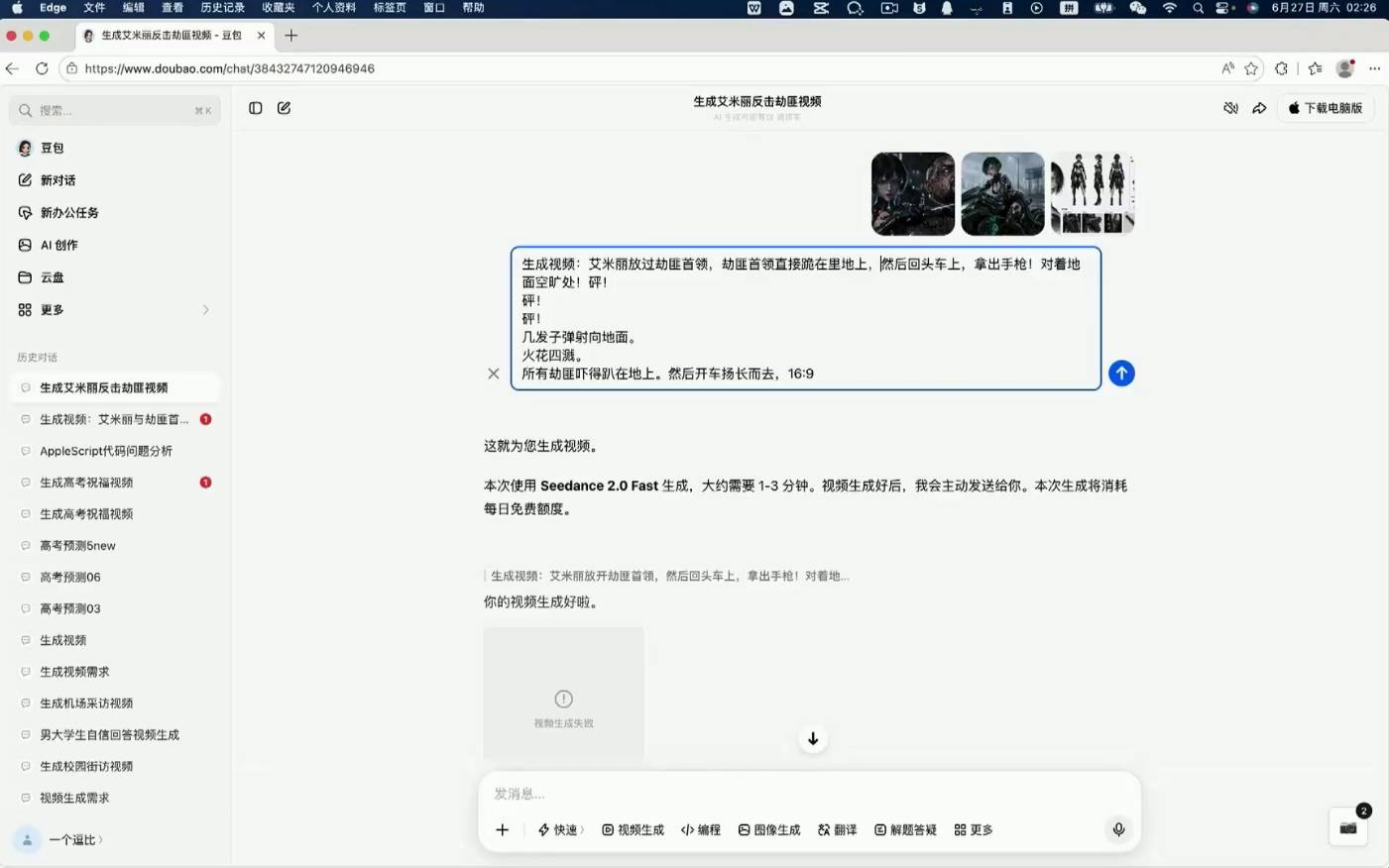Image resolution: width=1389 pixels, height=868 pixels.
Task: Cancel editing with the X icon
Action: 493,374
